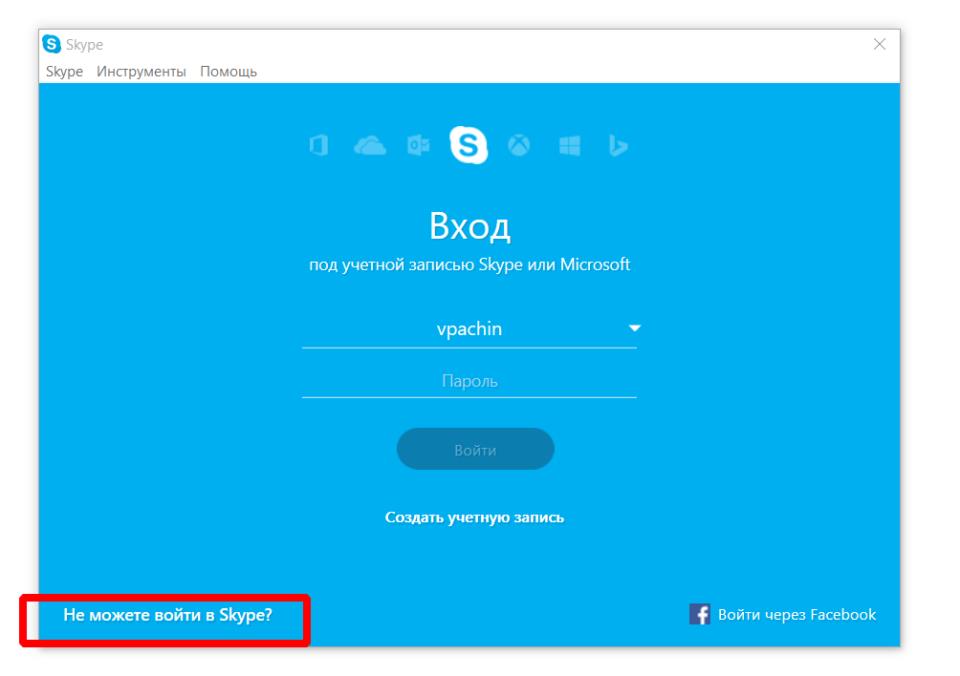The height and width of the screenshot is (676, 960).
Task: Click the Войти sign-in button
Action: 475,449
